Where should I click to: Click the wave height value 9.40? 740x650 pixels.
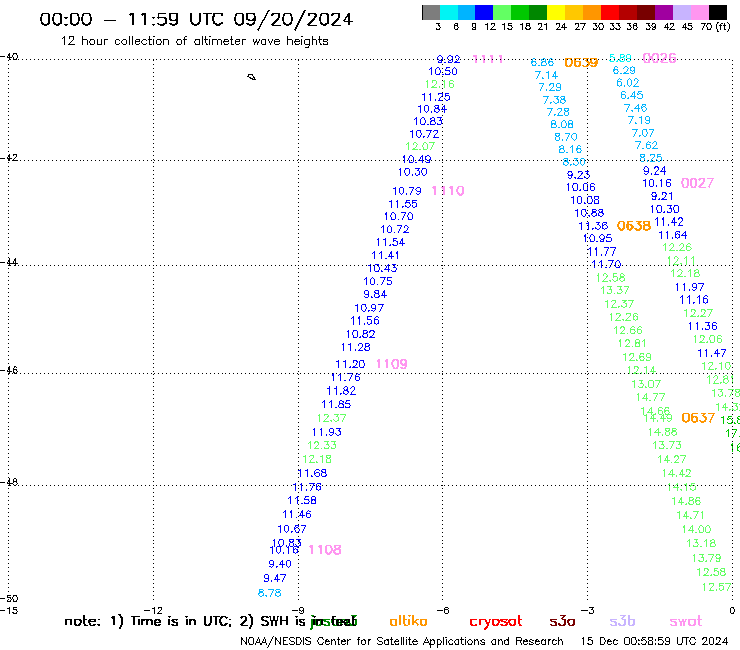click(280, 564)
